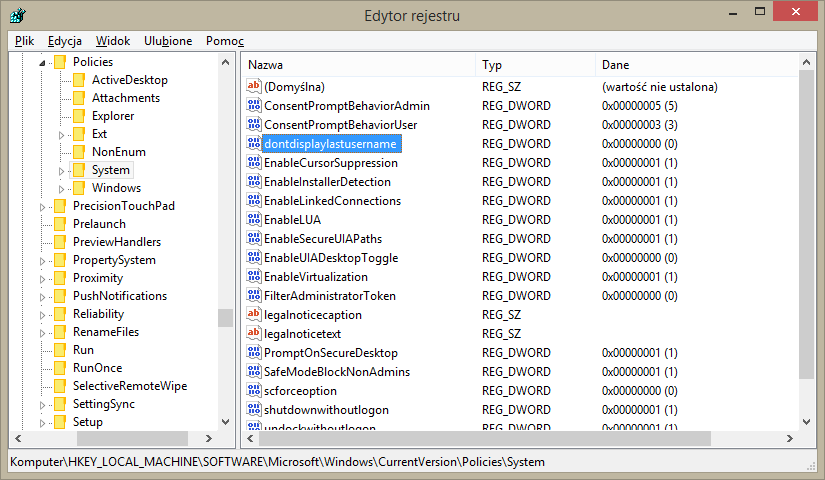Click the values list scroll right arrow
The width and height of the screenshot is (825, 480).
pyautogui.click(x=790, y=438)
